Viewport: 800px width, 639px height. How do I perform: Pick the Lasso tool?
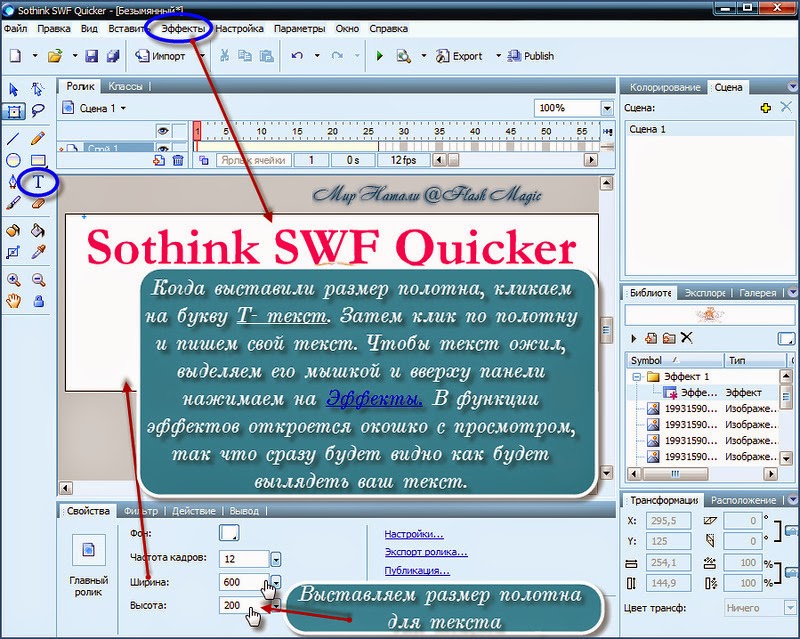(x=38, y=111)
